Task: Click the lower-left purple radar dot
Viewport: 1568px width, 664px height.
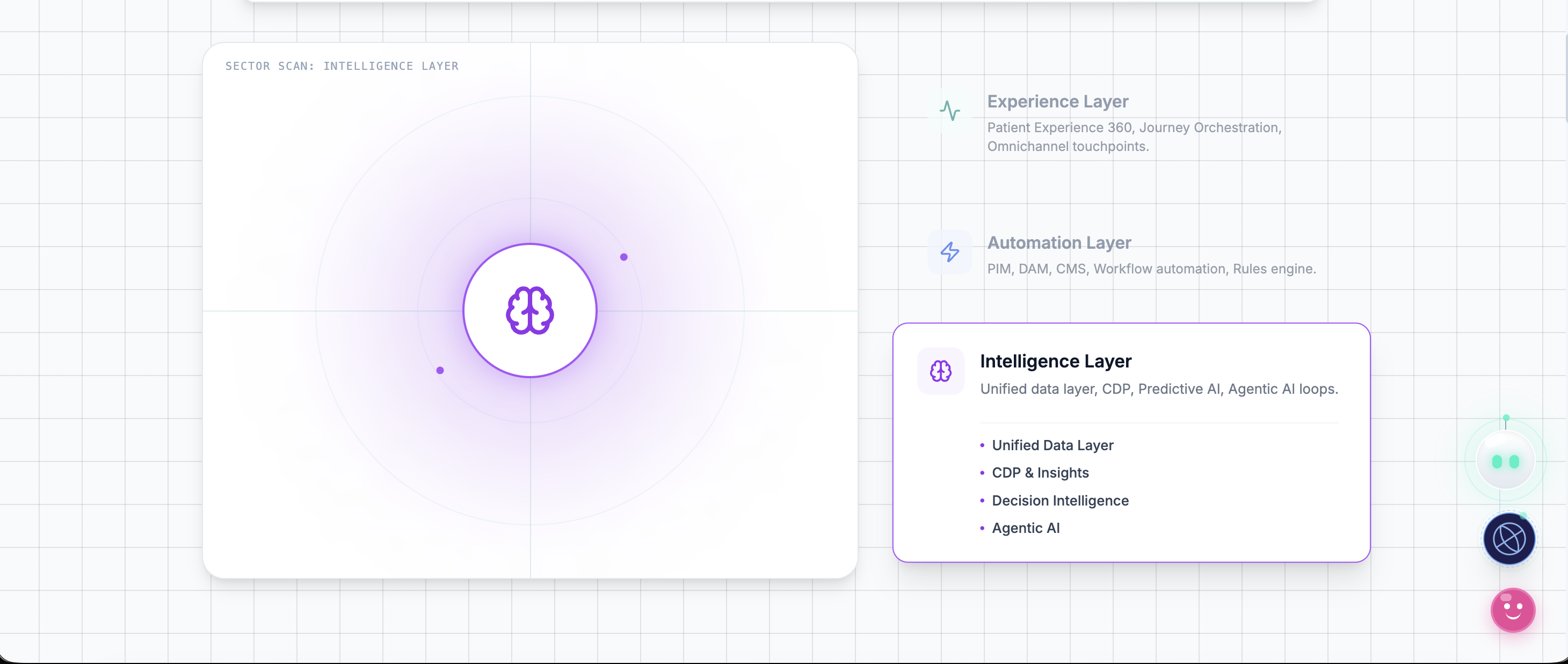Action: point(440,370)
